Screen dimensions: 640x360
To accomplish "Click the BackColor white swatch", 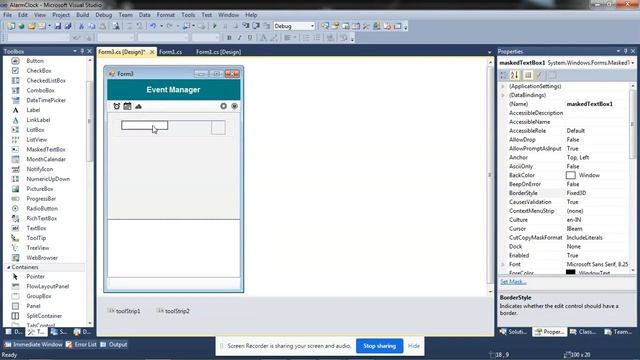I will click(571, 175).
